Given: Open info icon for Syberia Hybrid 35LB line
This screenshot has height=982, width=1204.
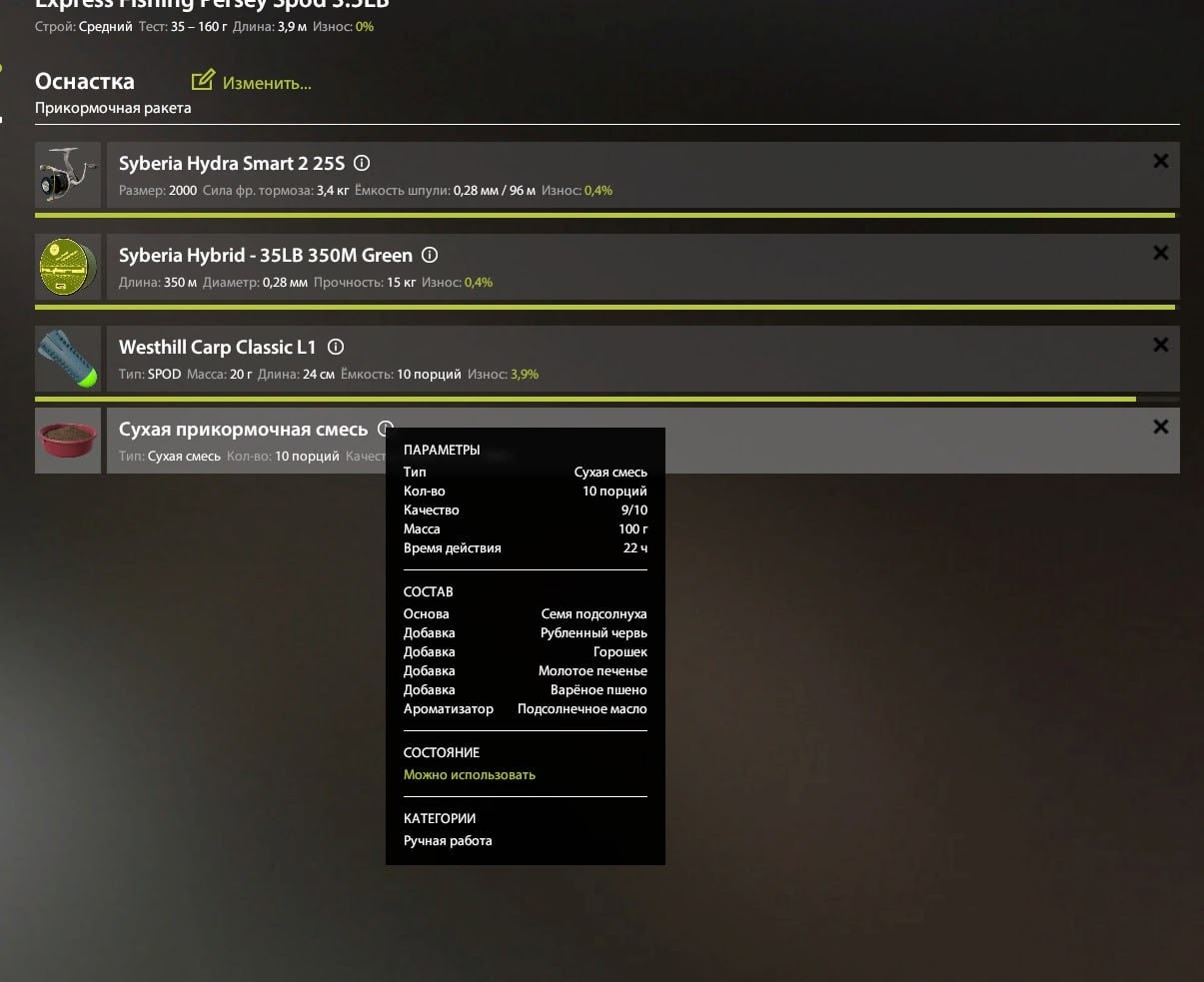Looking at the screenshot, I should pyautogui.click(x=430, y=254).
